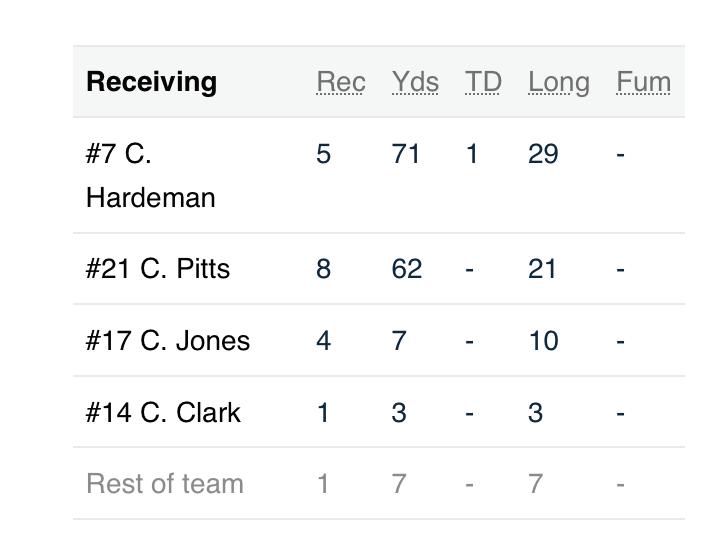Select player #14 C. Clark
The height and width of the screenshot is (556, 728).
pyautogui.click(x=163, y=413)
